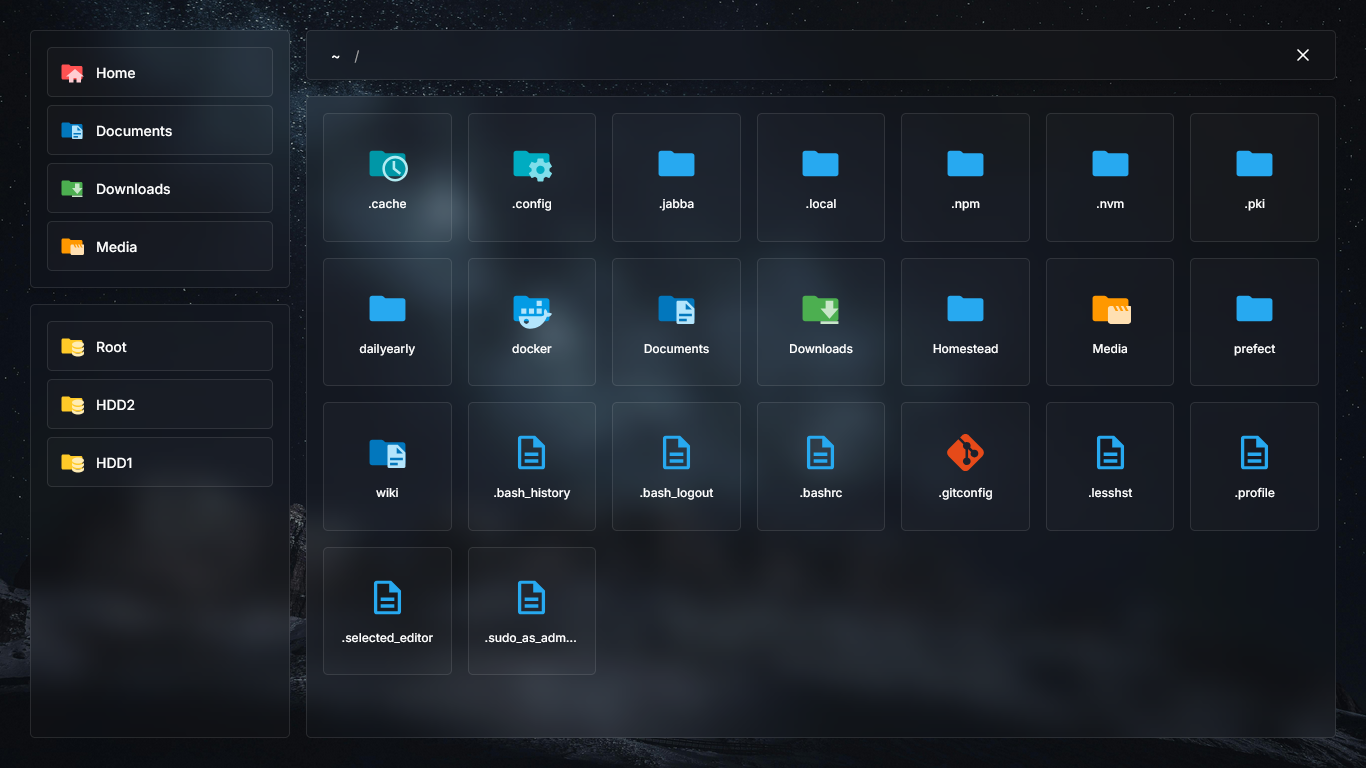Open the .npm folder icon
Image resolution: width=1366 pixels, height=768 pixels.
965,163
